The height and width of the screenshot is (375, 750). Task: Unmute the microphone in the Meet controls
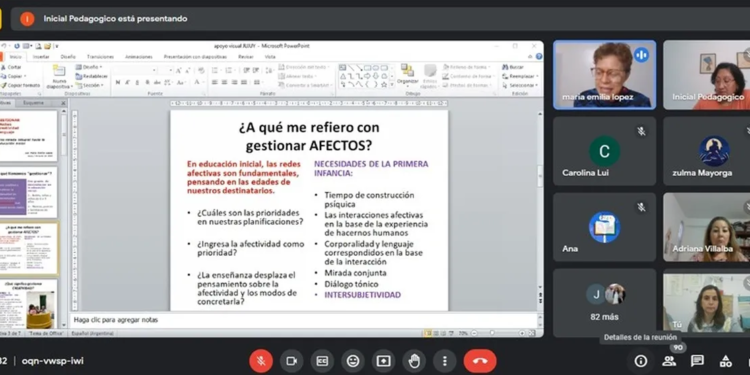pos(261,361)
